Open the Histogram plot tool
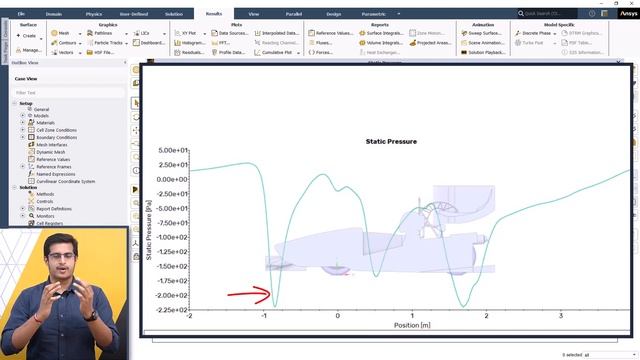Screen dimensions: 640x360 pos(190,43)
